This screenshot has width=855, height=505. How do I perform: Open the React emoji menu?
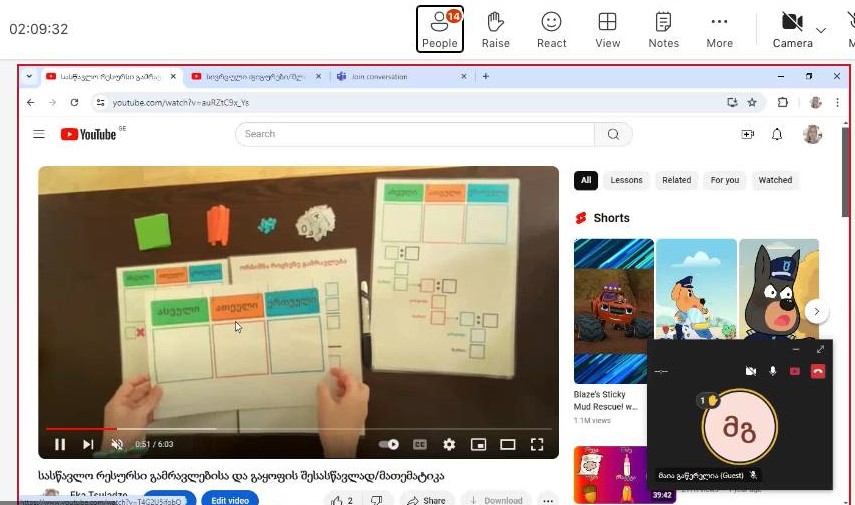coord(551,29)
